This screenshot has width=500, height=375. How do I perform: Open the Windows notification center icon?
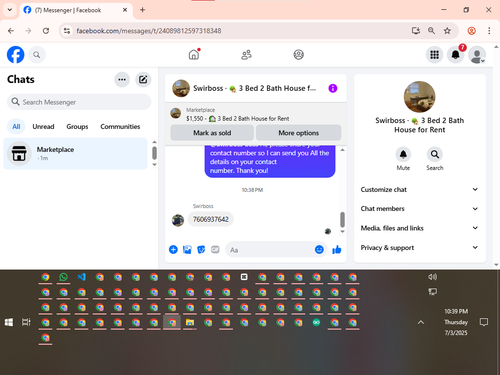pos(484,322)
